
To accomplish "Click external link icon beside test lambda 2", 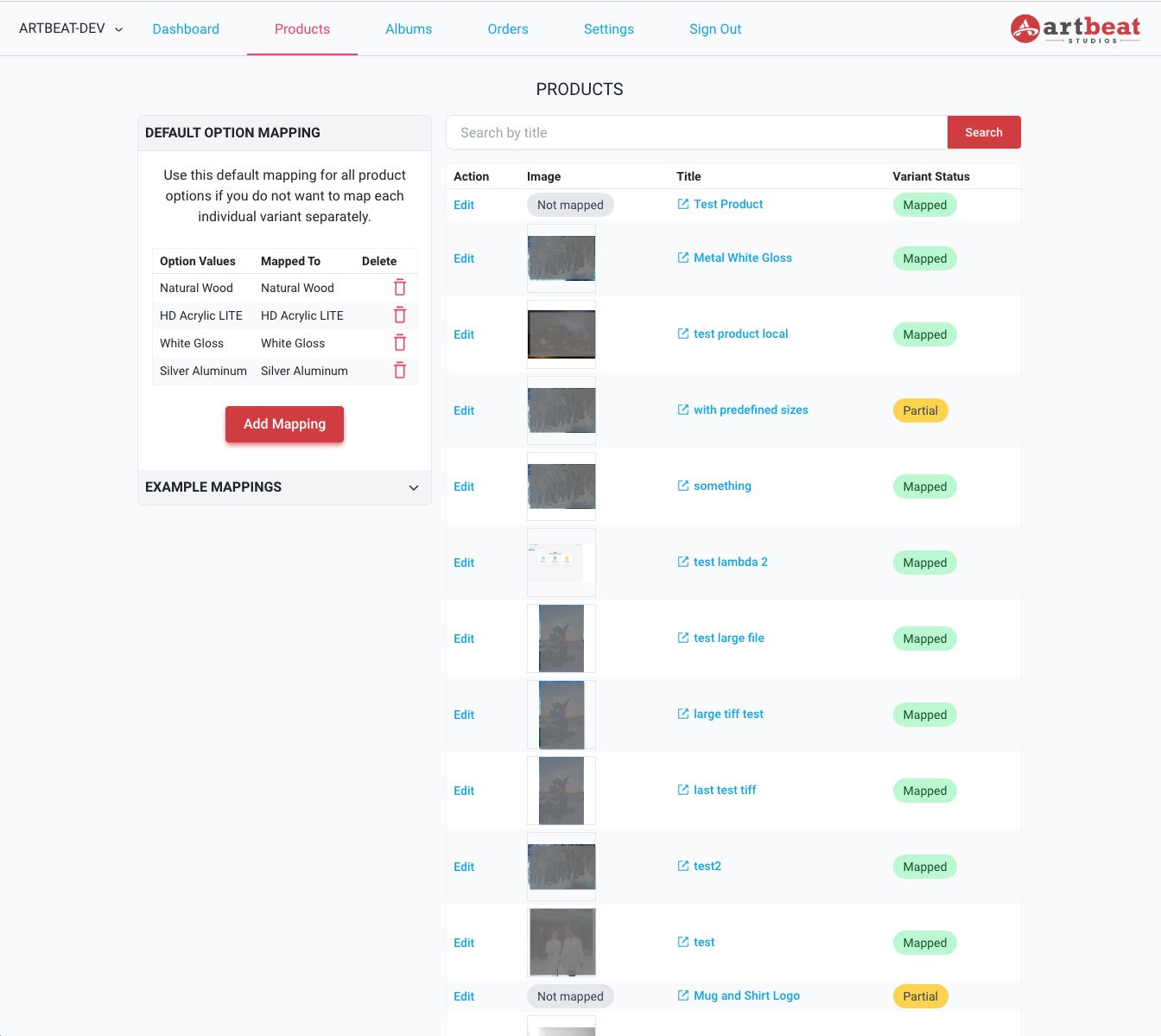I will [683, 562].
